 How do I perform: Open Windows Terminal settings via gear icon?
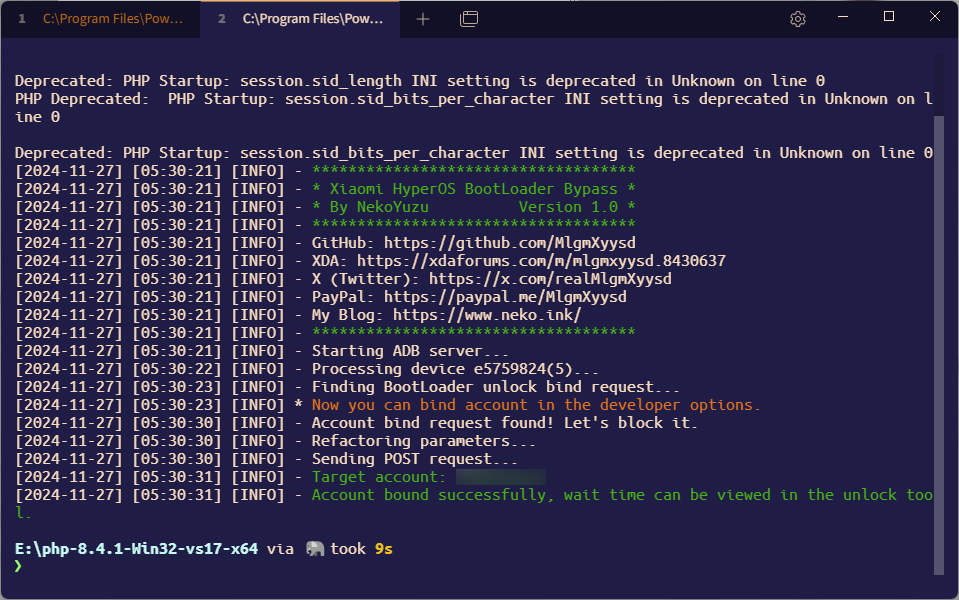click(796, 18)
